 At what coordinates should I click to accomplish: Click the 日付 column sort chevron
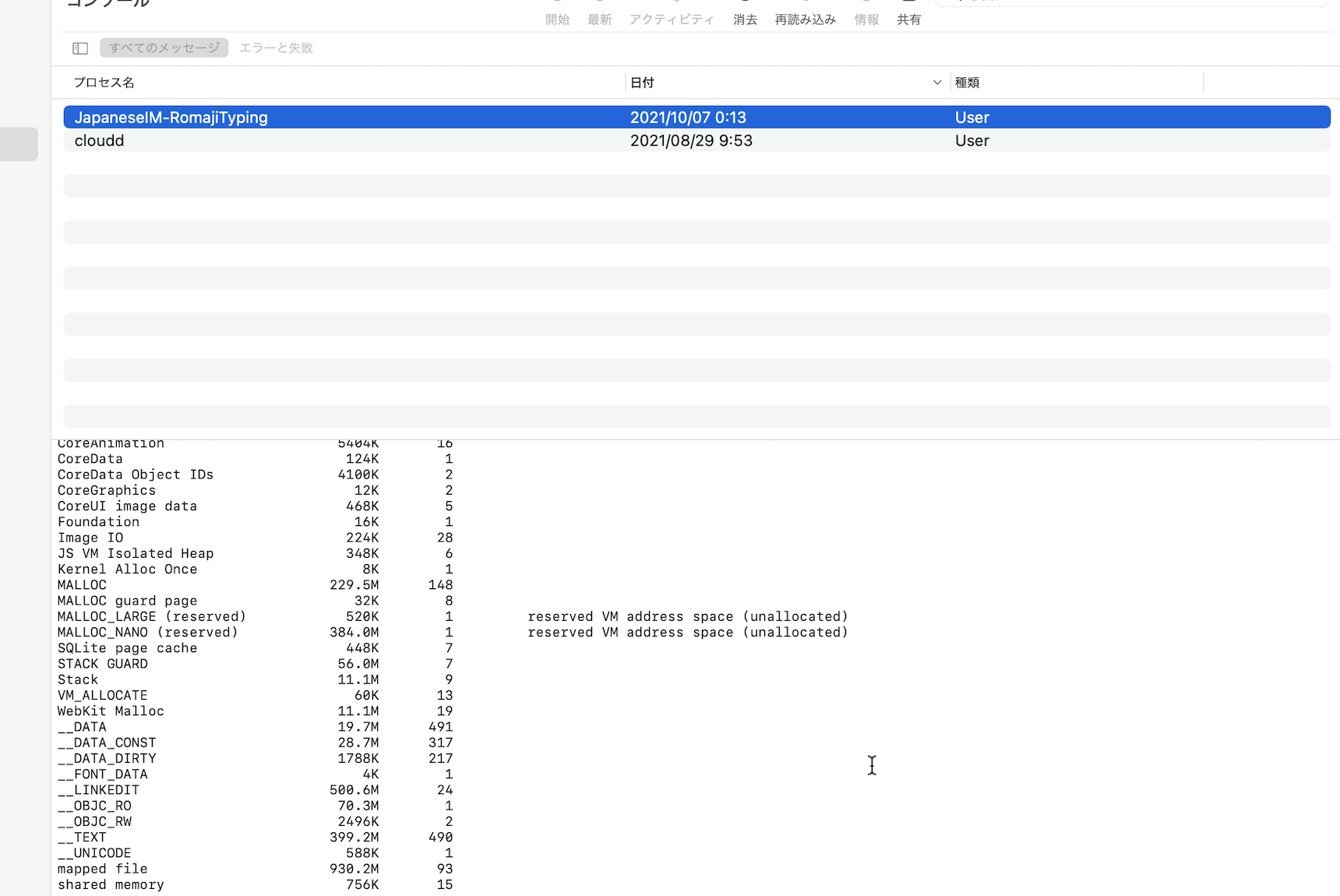click(936, 83)
